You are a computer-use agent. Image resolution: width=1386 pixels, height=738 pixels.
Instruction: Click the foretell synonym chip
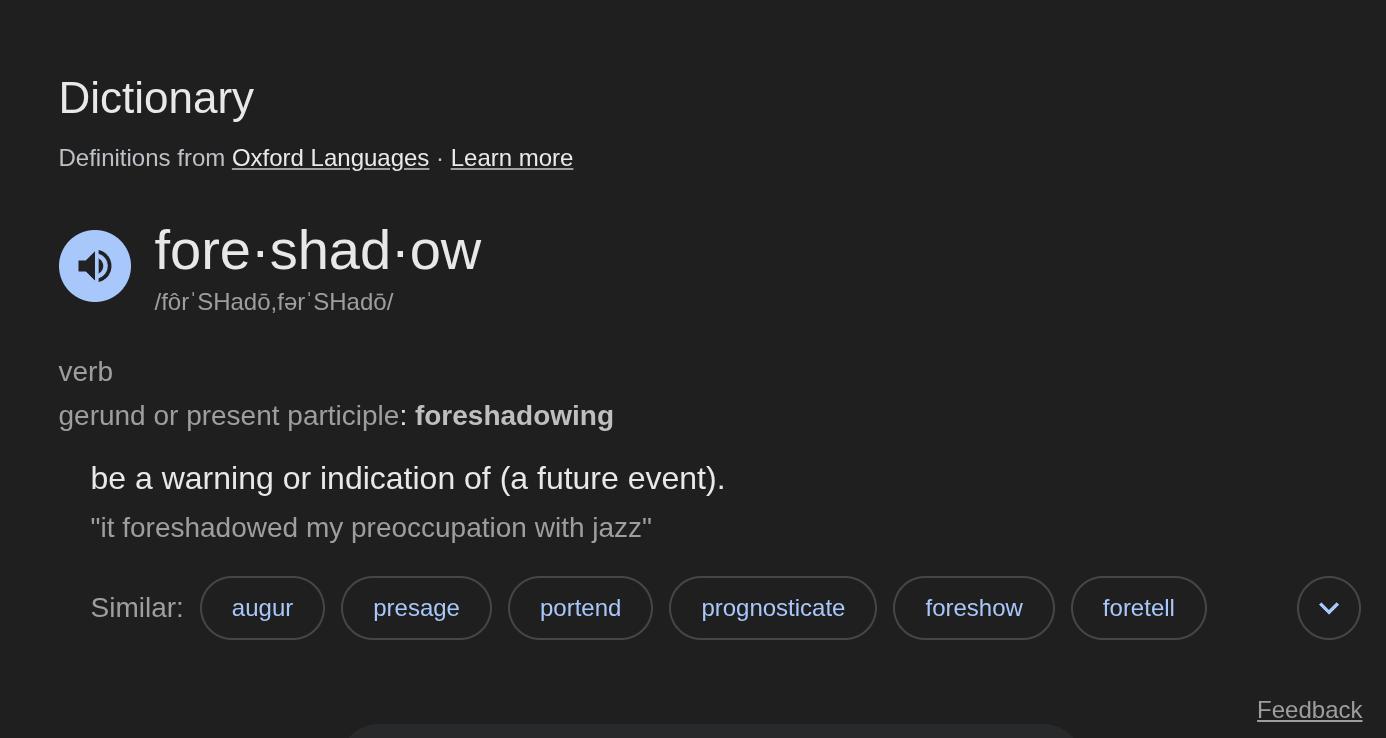pyautogui.click(x=1138, y=608)
